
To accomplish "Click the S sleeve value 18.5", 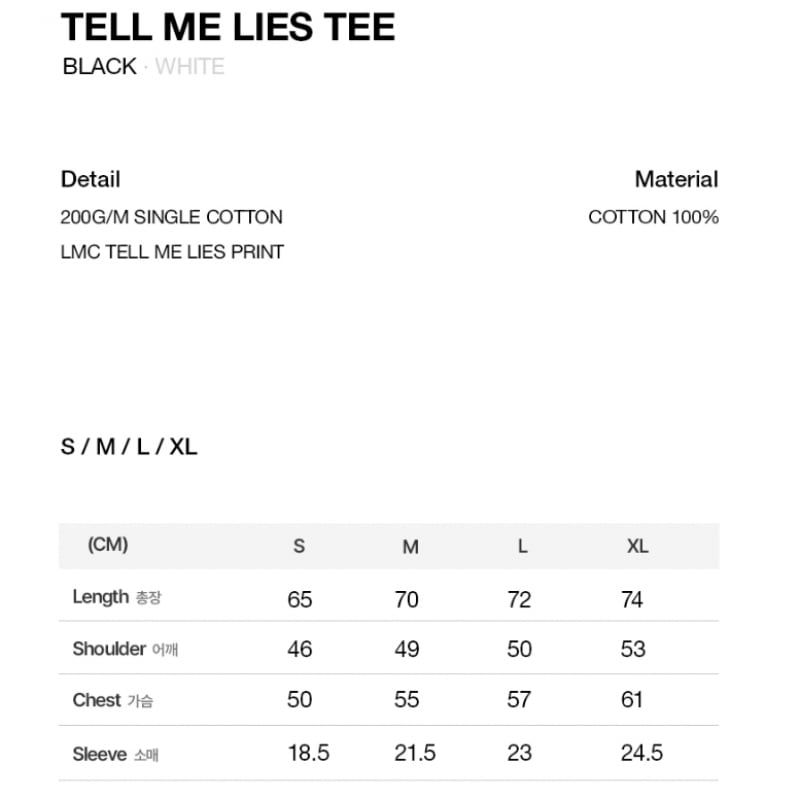I will [308, 753].
